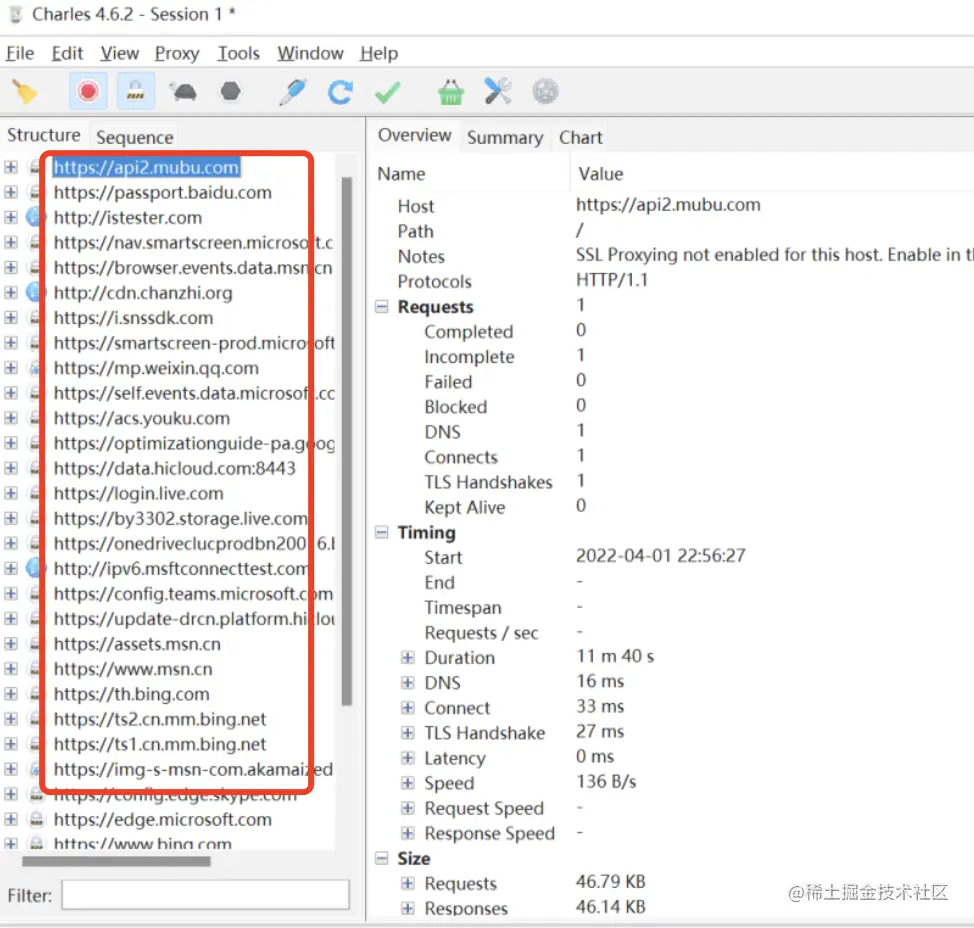Image resolution: width=974 pixels, height=928 pixels.
Task: Open Tools via wrench and screwdriver icon
Action: [498, 91]
